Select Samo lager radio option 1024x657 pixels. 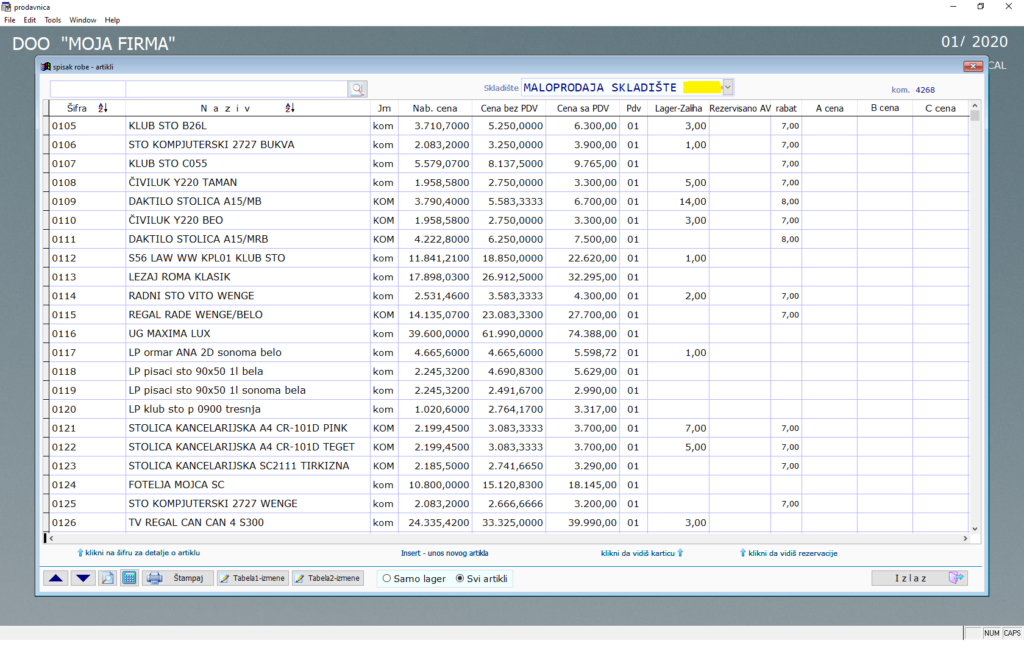click(414, 579)
